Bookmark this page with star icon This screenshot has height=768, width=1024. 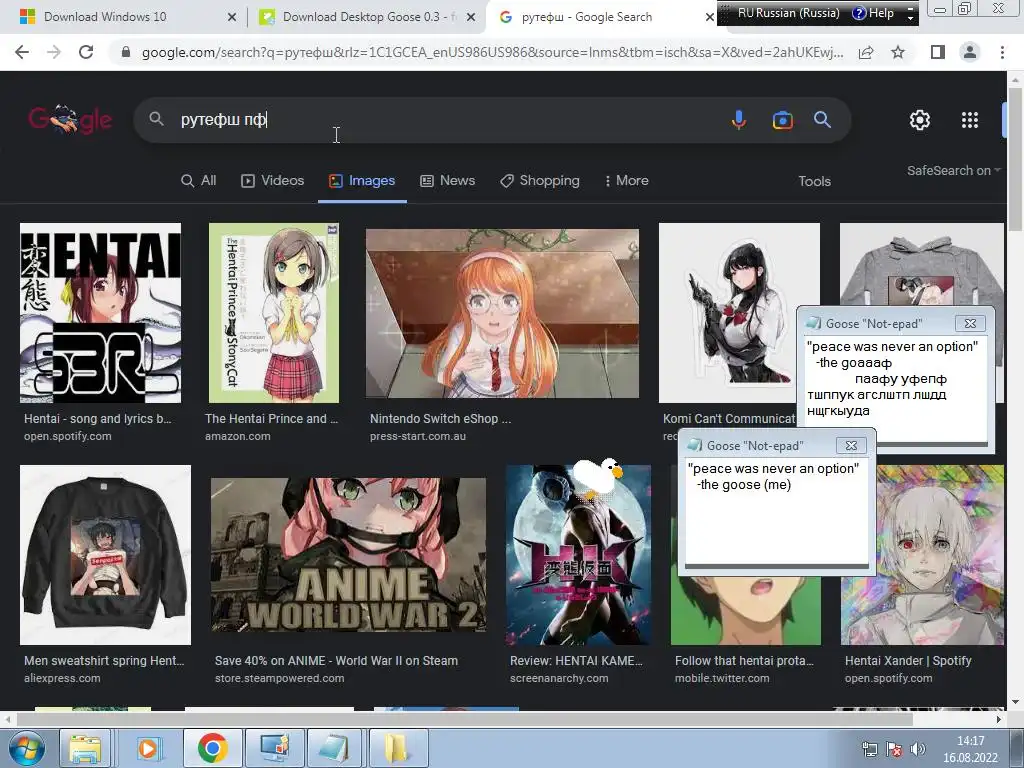pos(898,52)
